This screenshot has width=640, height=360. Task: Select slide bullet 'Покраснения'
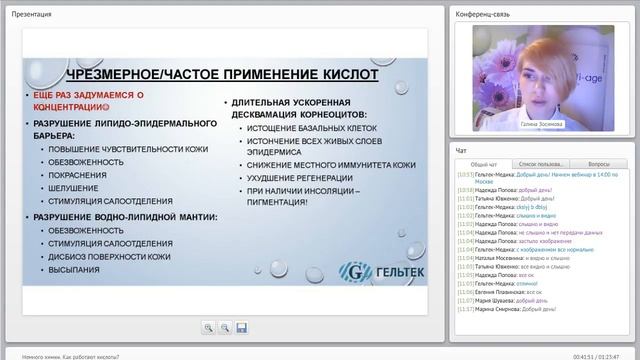coord(78,175)
